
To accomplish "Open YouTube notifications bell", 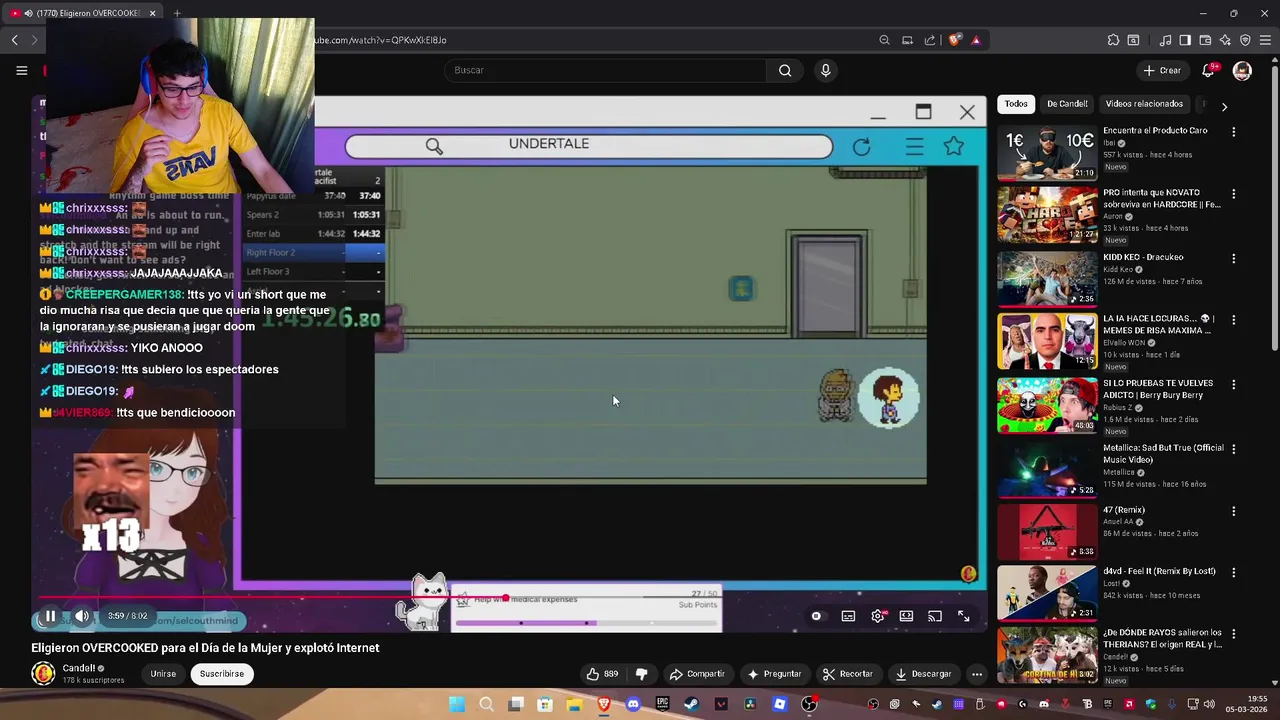I will (1208, 70).
